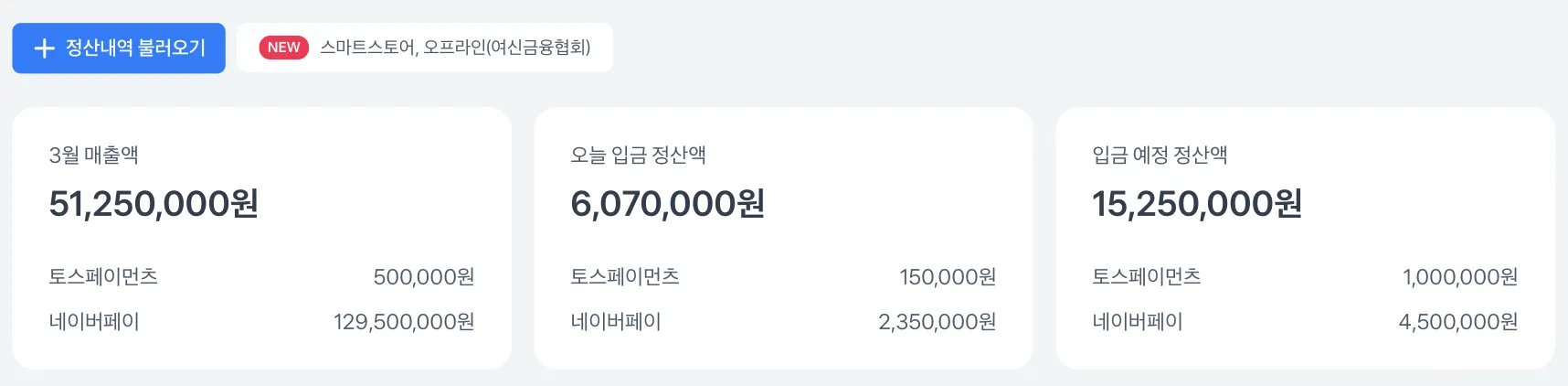The width and height of the screenshot is (1568, 386).
Task: Click the red NEW badge
Action: coord(283,48)
